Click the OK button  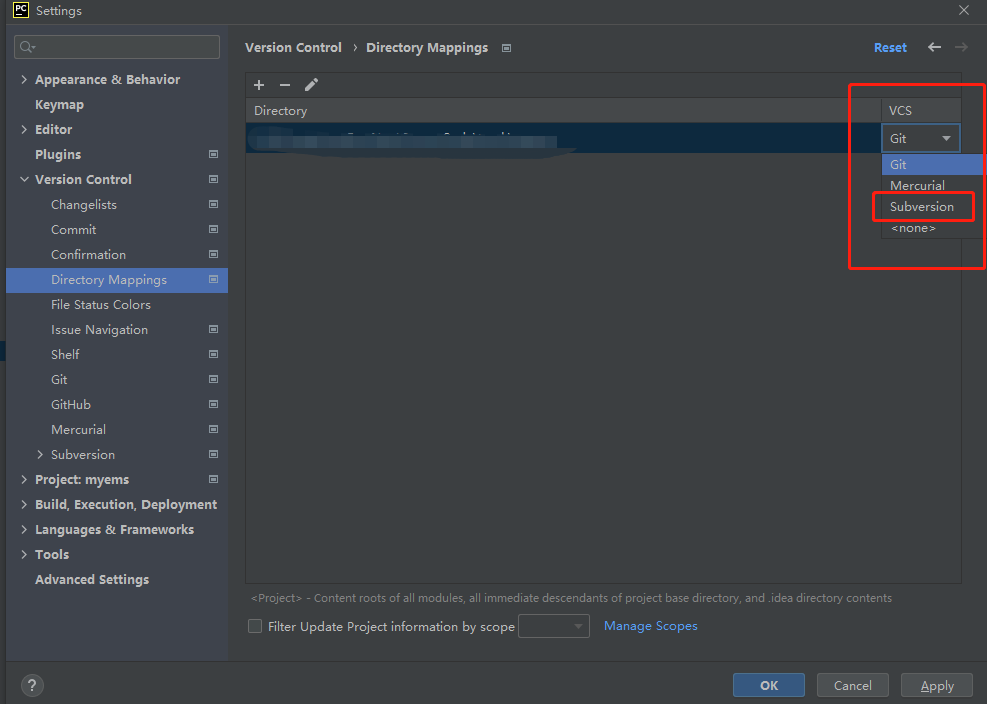(x=769, y=685)
